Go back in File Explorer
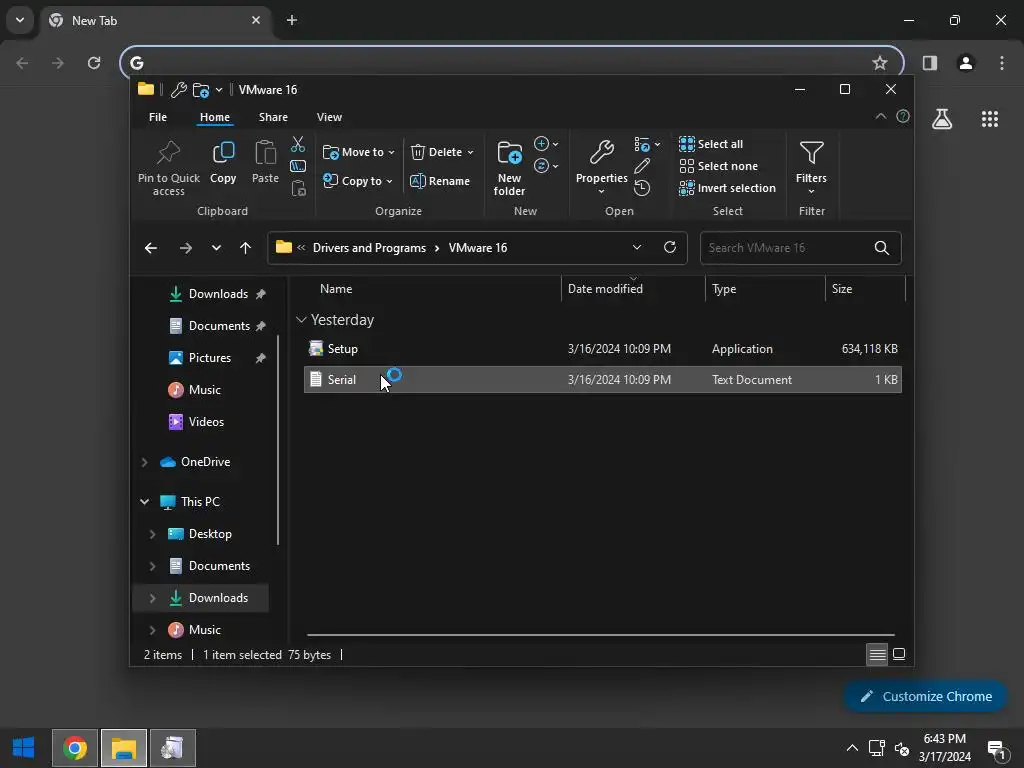Screen dimensions: 1024x768 pos(151,248)
